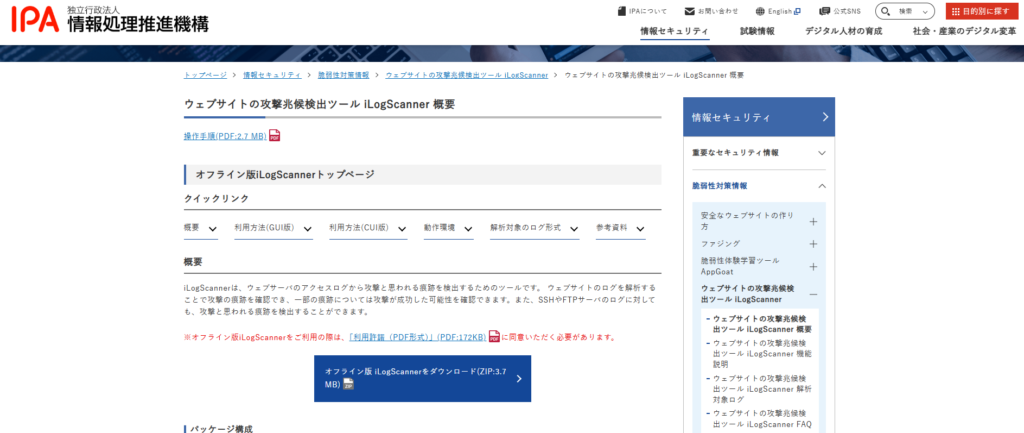The height and width of the screenshot is (433, 1024).
Task: Collapse the iLogScanner sidebar section minus icon
Action: point(813,295)
